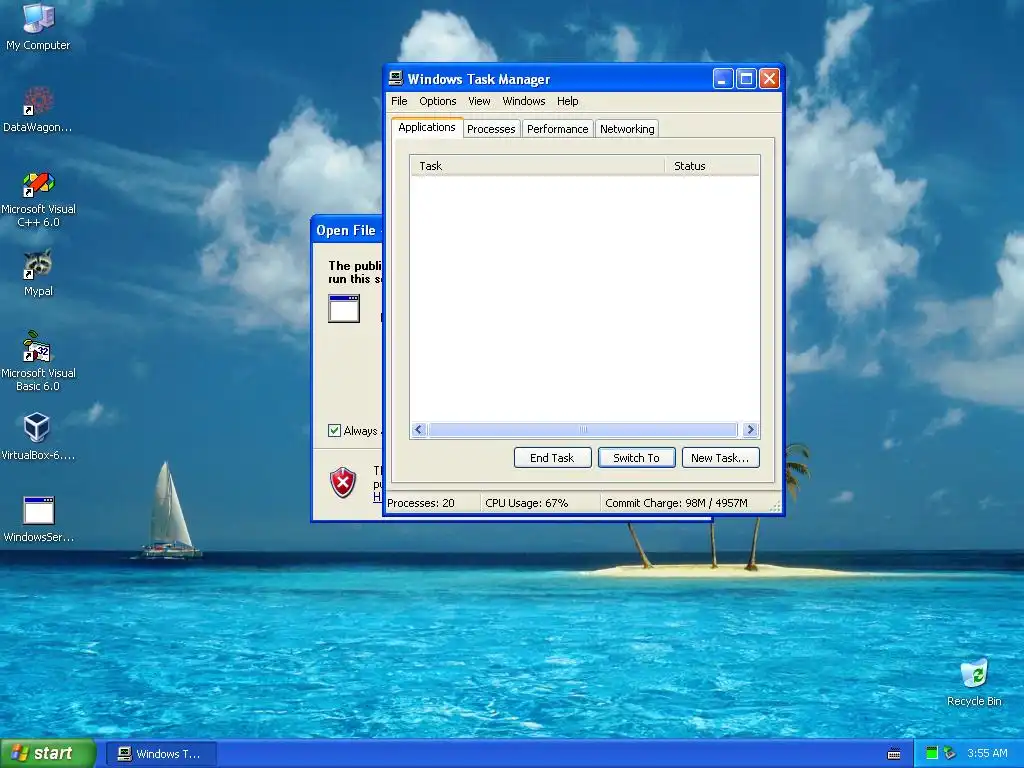Select the Mypal browser raccoon icon

pos(38,273)
